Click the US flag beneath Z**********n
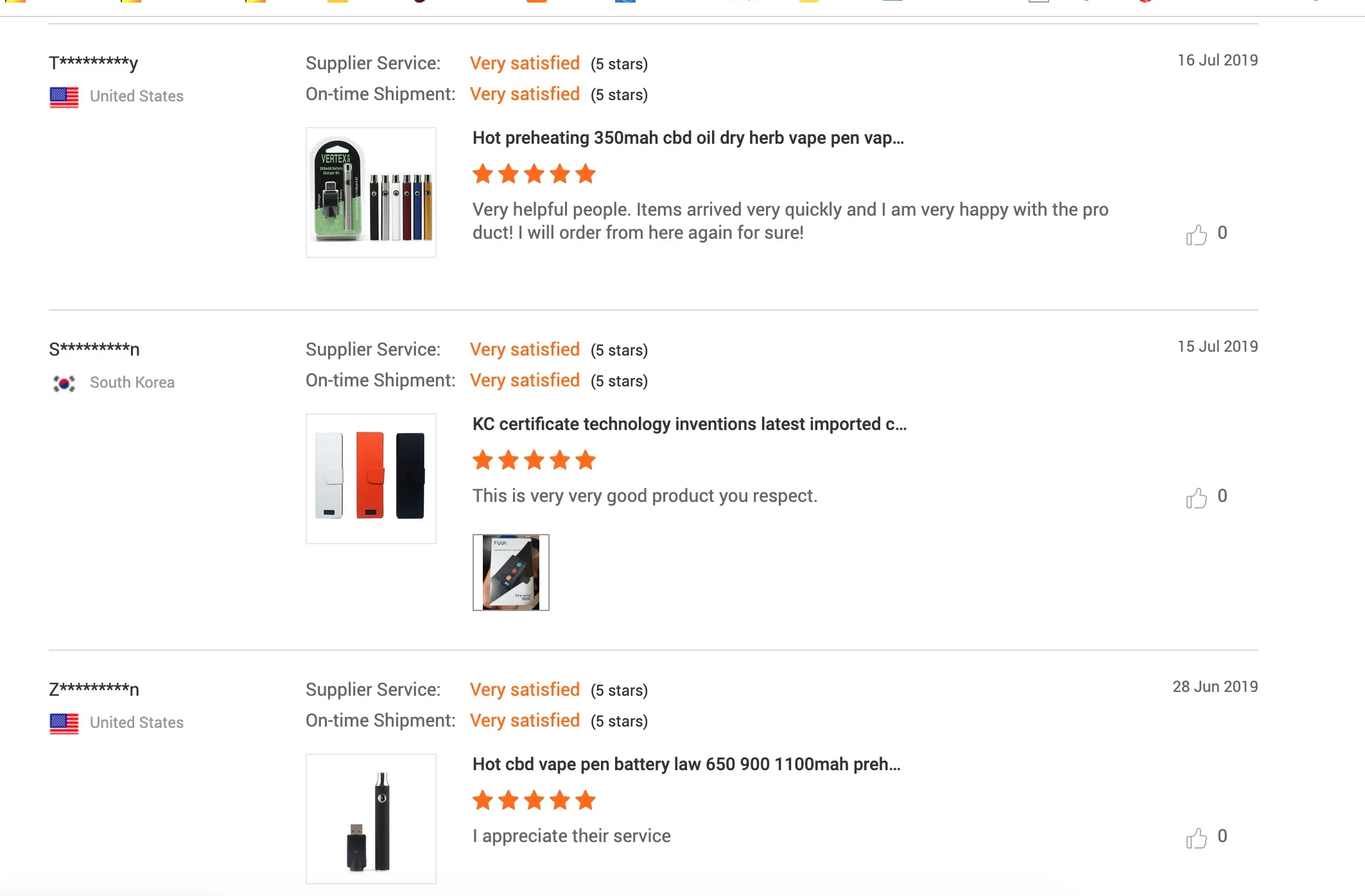This screenshot has height=896, width=1365. [x=64, y=723]
